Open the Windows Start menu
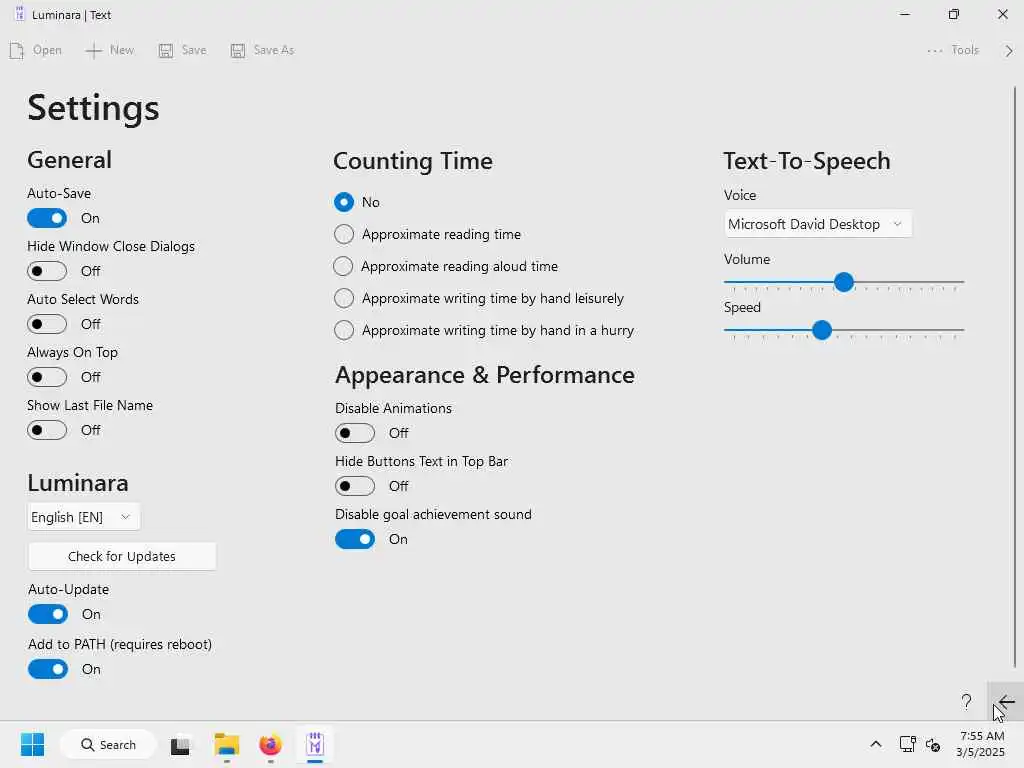 click(x=32, y=744)
